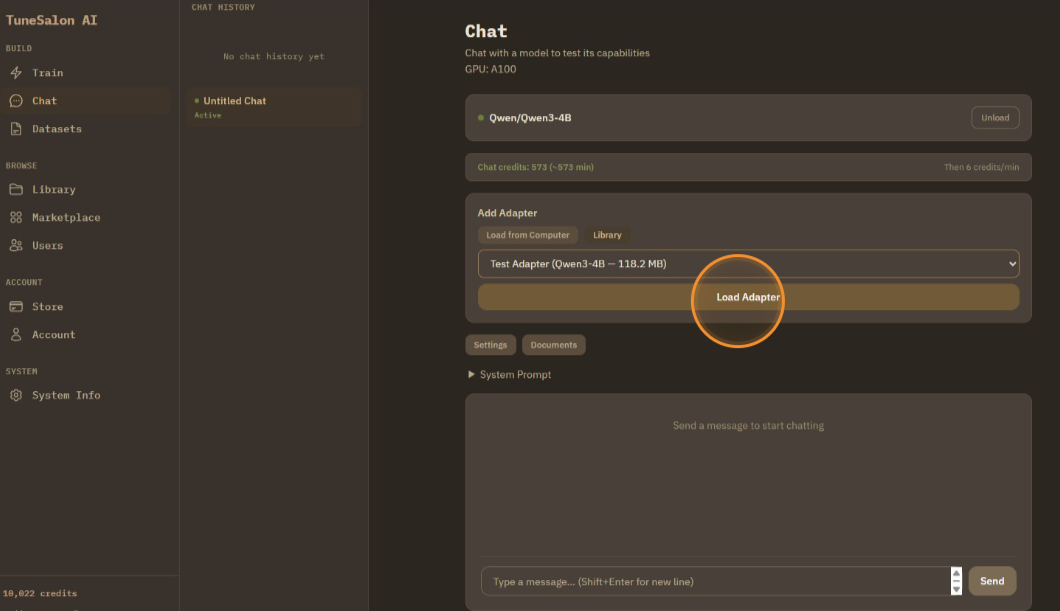
Task: Select the Library adapter tab
Action: (607, 235)
